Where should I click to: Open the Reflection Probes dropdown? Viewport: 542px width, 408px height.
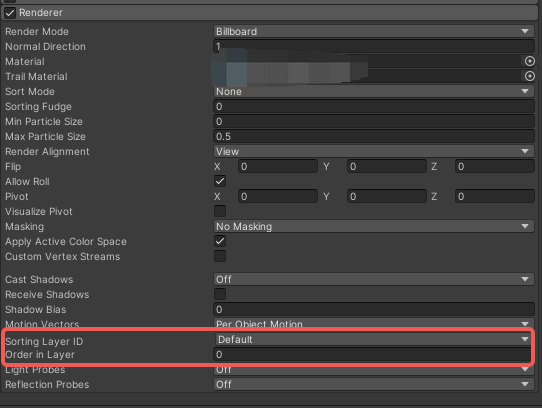[374, 384]
